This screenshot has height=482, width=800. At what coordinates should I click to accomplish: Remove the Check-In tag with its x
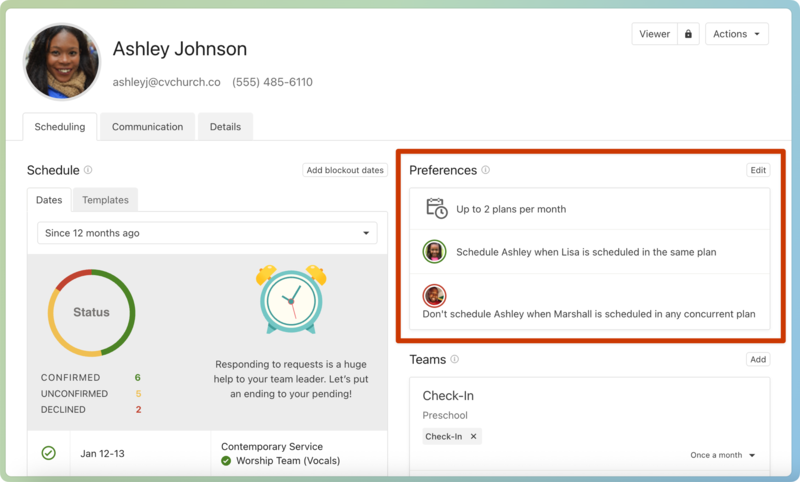(x=474, y=436)
